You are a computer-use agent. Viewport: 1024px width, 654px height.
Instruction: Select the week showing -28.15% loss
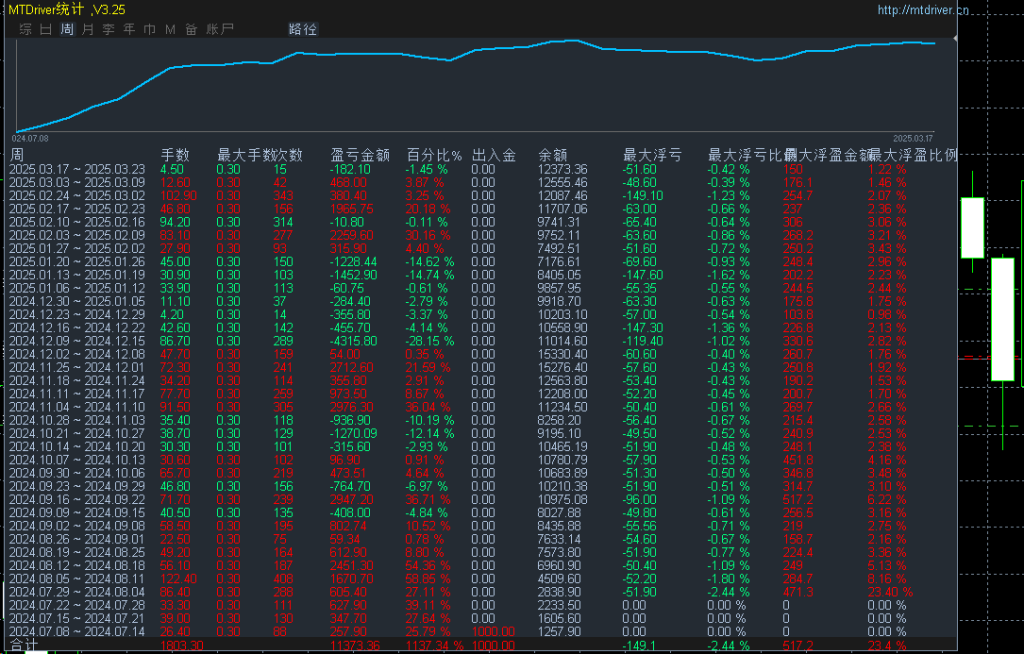click(x=80, y=340)
